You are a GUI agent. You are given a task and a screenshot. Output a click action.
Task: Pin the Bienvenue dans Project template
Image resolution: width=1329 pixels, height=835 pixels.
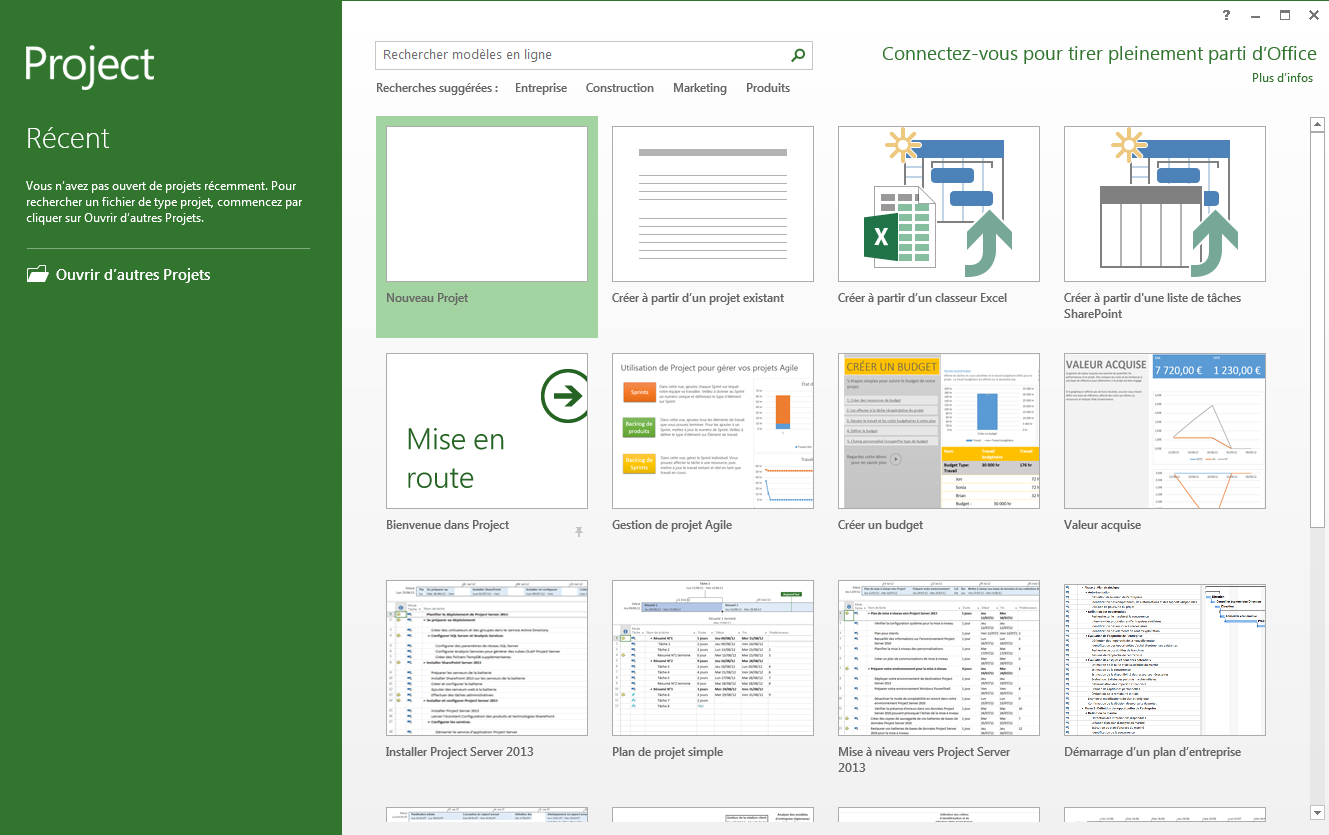(x=578, y=532)
